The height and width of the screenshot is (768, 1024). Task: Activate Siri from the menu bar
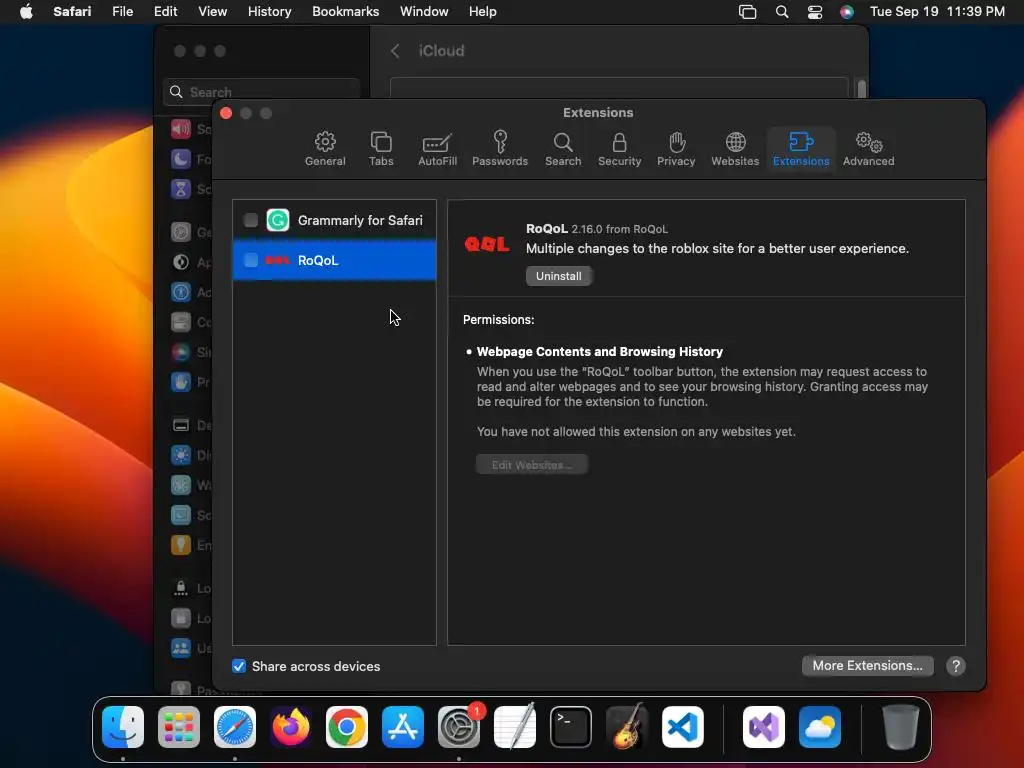click(846, 12)
